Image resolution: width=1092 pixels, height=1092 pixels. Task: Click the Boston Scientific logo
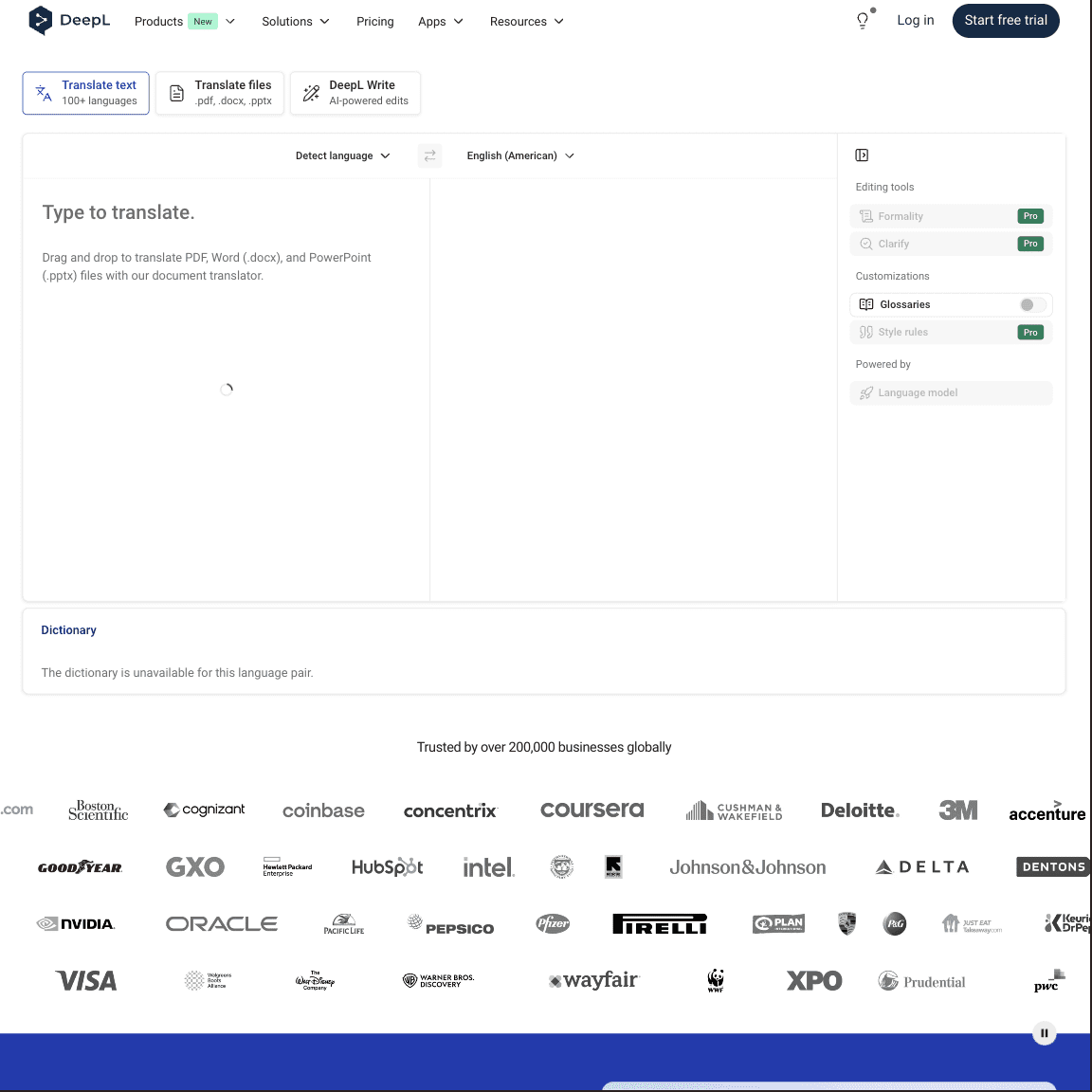[x=99, y=810]
